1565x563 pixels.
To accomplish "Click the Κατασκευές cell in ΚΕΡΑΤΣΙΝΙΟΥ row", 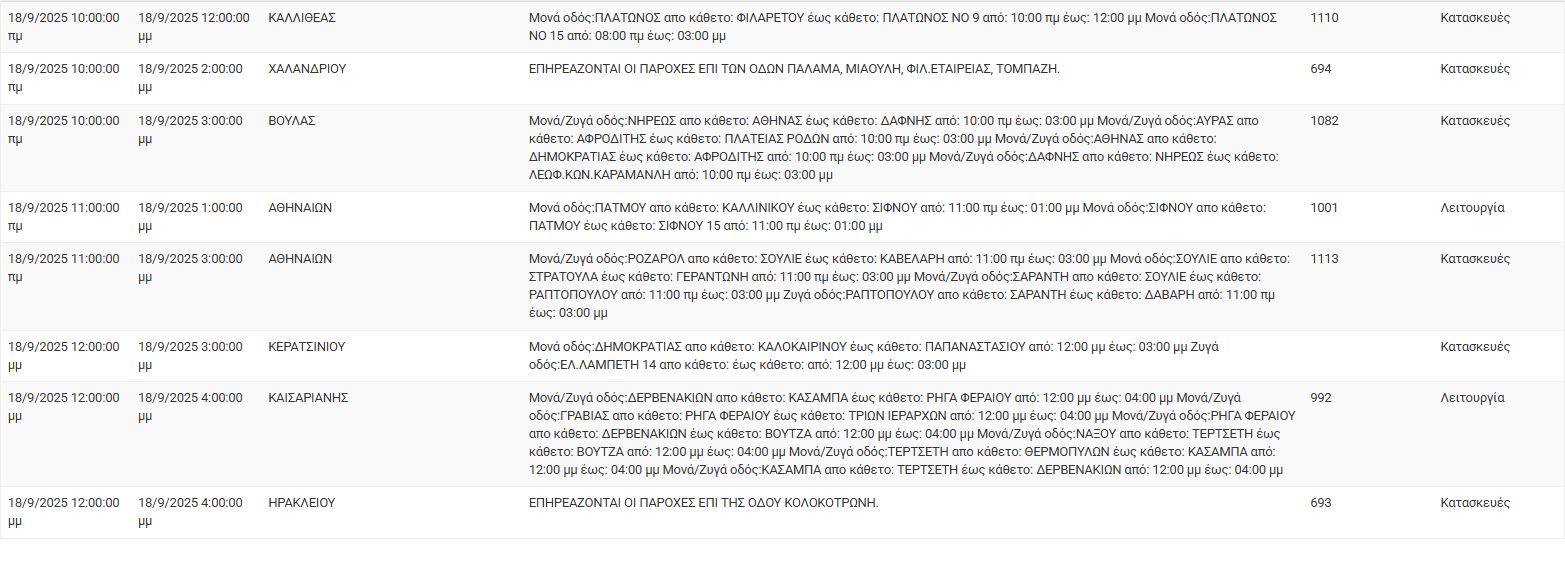I will point(1475,346).
